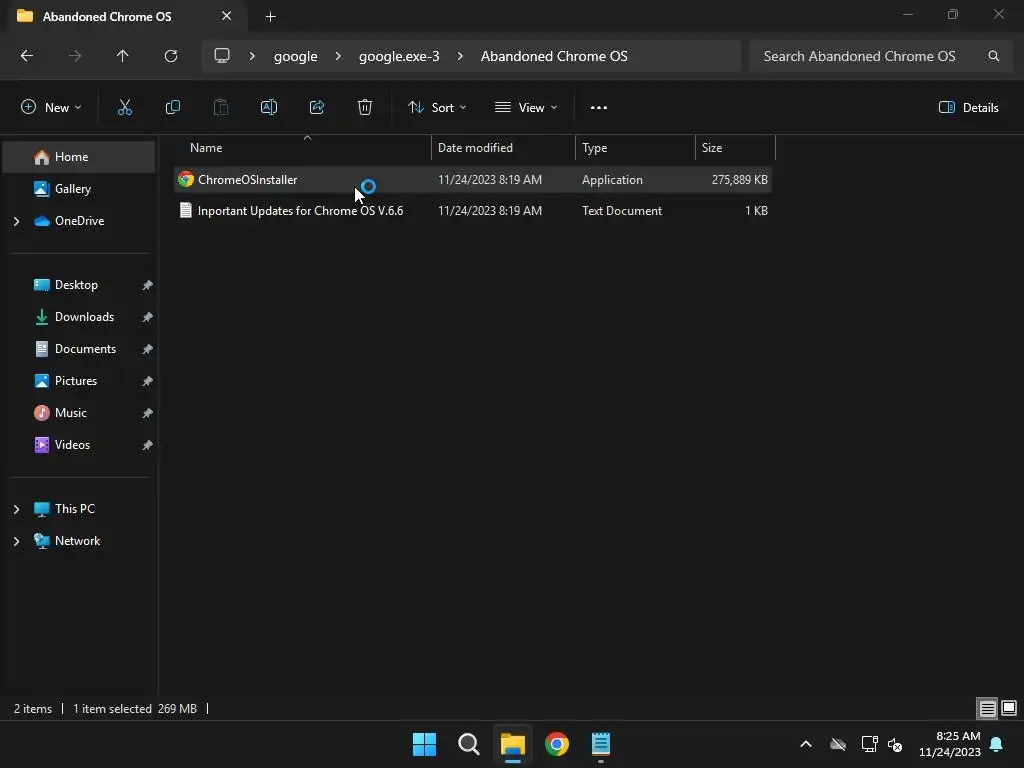Viewport: 1024px width, 768px height.
Task: Open Downloads in the sidebar
Action: [x=79, y=317]
